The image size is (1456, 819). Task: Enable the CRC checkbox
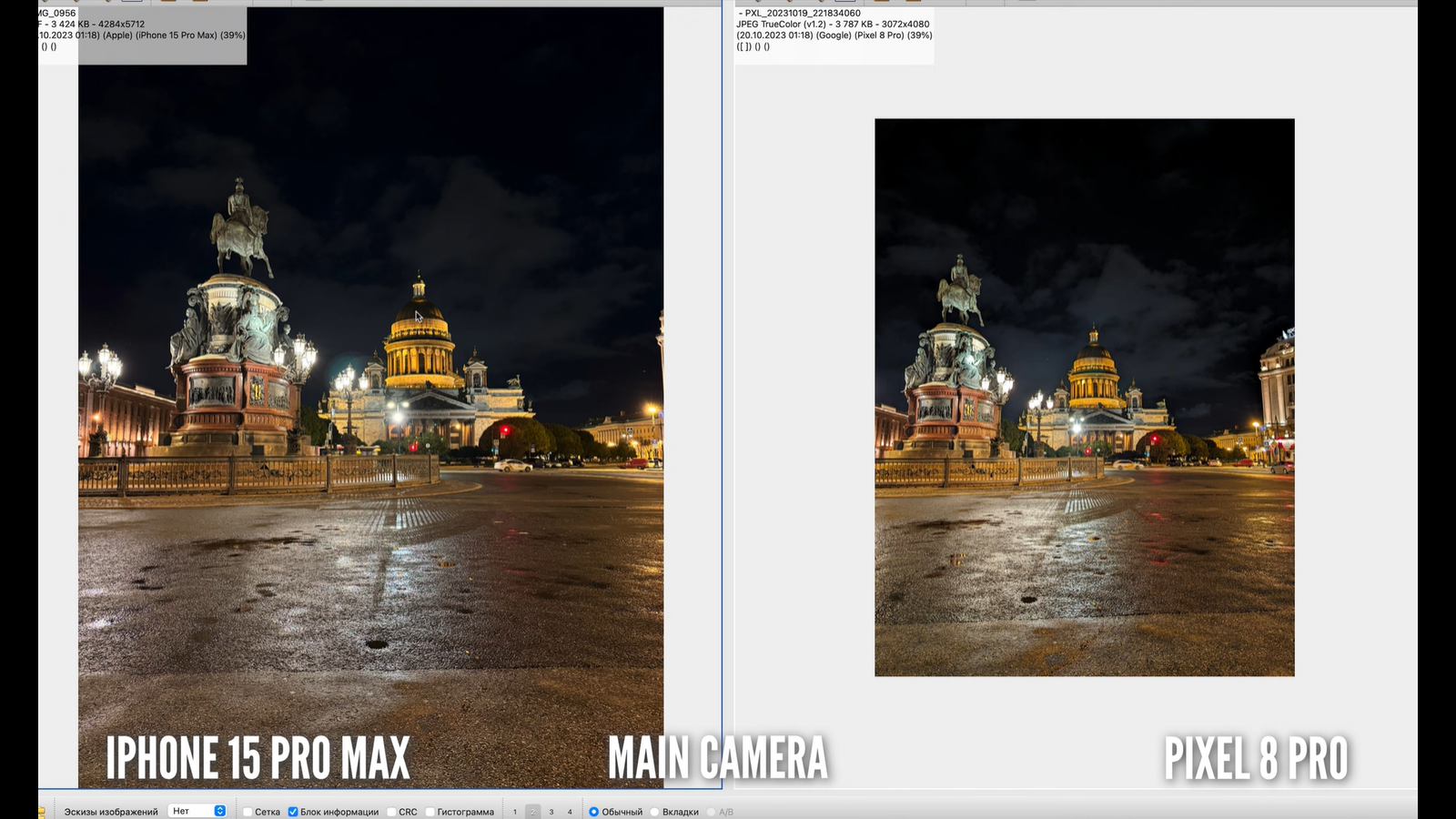click(x=391, y=812)
